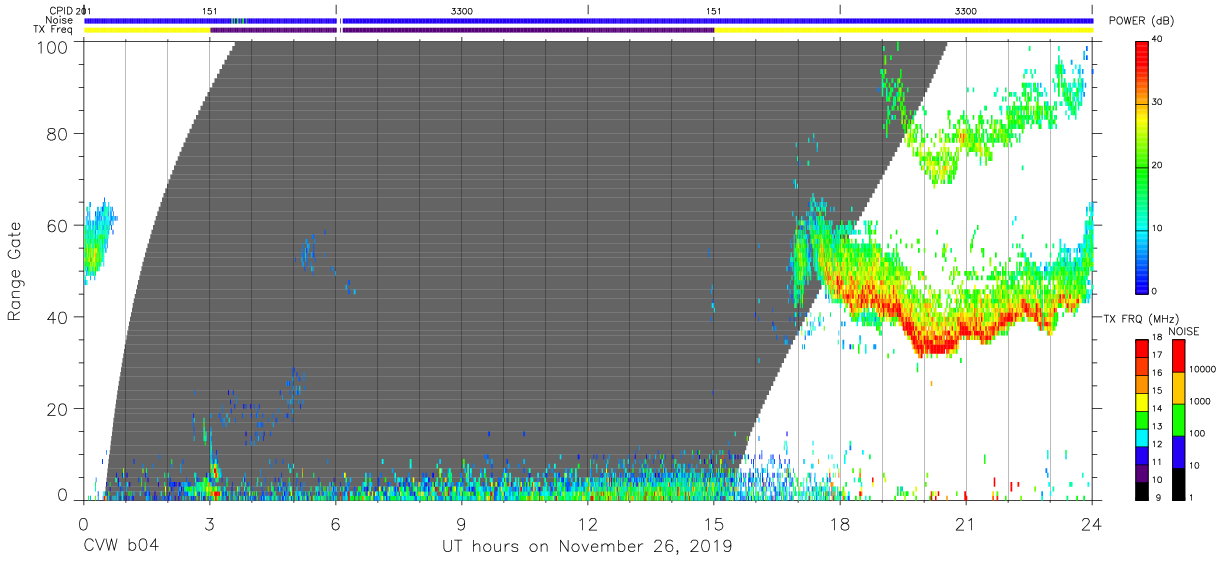
Task: Click the 100 tick on Range Gate axis
Action: pos(54,46)
